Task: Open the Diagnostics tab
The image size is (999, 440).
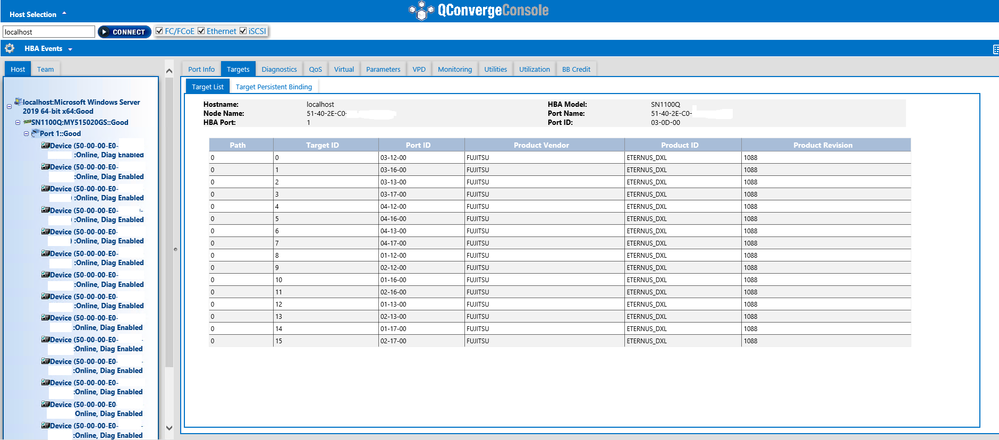Action: coord(279,69)
